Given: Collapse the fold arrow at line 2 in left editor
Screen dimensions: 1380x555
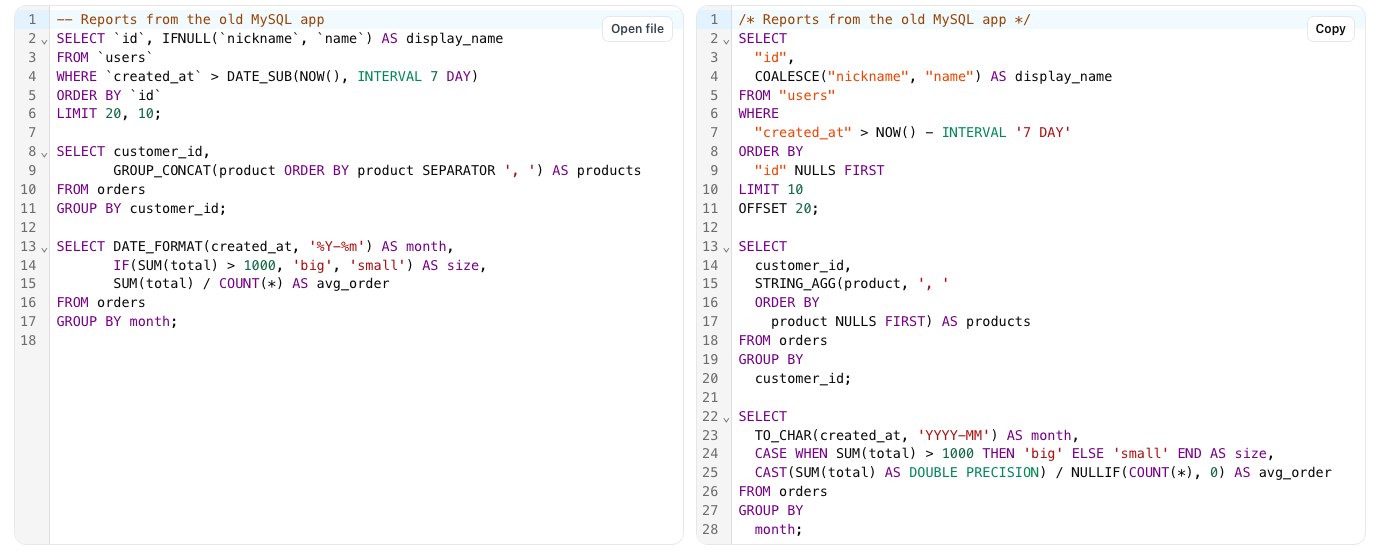Looking at the screenshot, I should [43, 41].
